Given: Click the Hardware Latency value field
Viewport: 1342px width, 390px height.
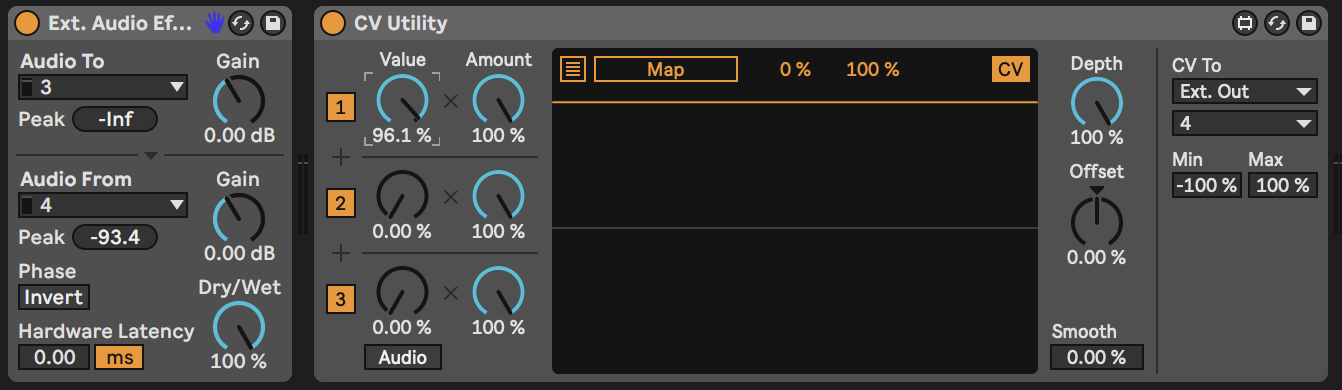Looking at the screenshot, I should (55, 357).
